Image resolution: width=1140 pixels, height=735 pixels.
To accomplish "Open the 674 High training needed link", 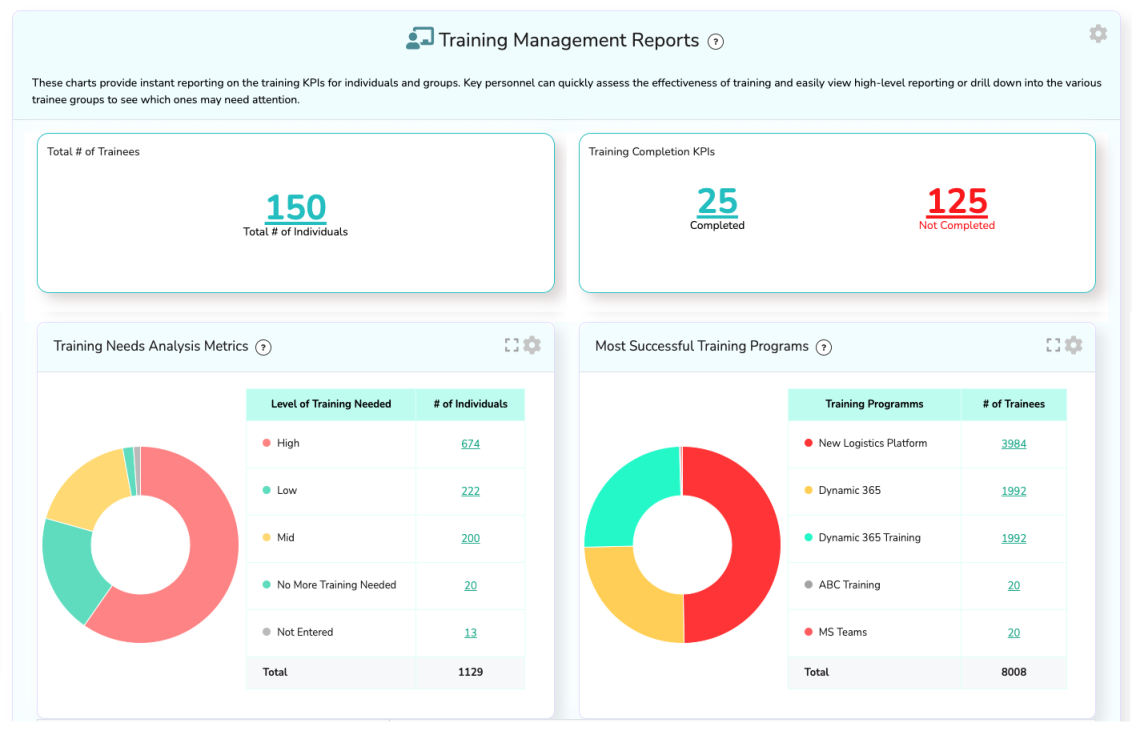I will [470, 443].
